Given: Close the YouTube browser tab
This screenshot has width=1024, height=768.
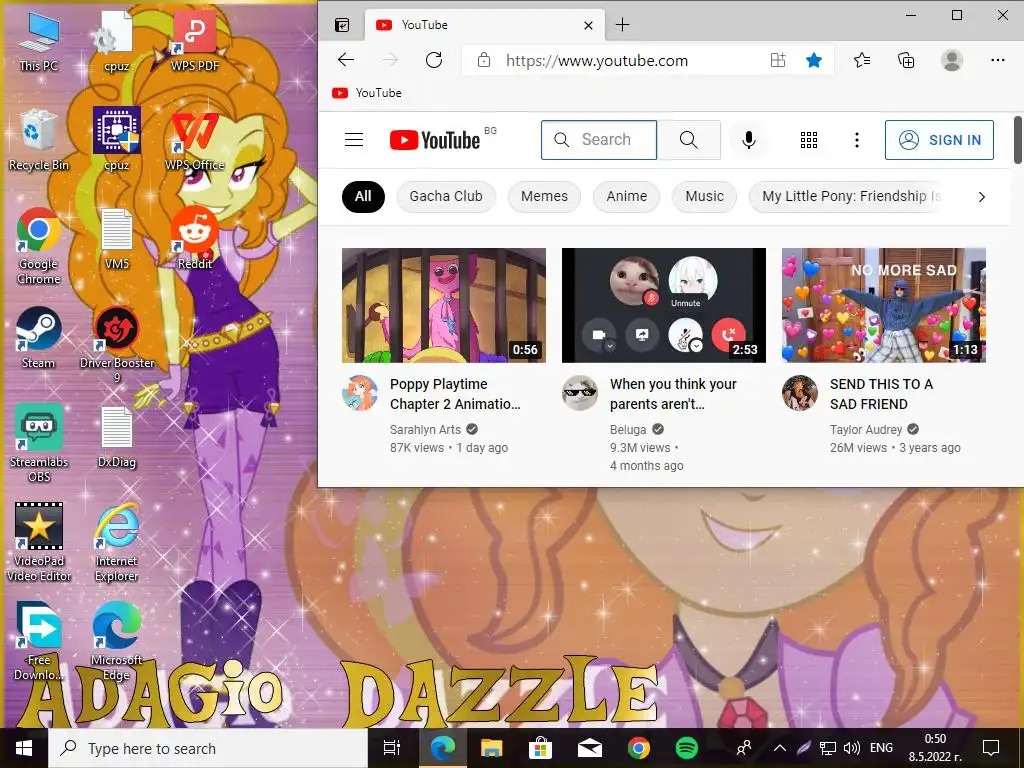Looking at the screenshot, I should click(x=588, y=25).
